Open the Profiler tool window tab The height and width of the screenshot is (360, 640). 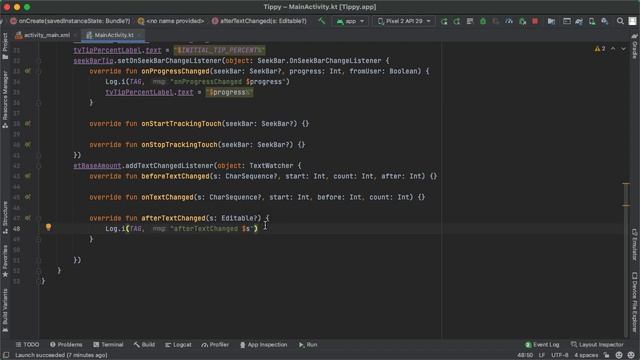click(215, 344)
